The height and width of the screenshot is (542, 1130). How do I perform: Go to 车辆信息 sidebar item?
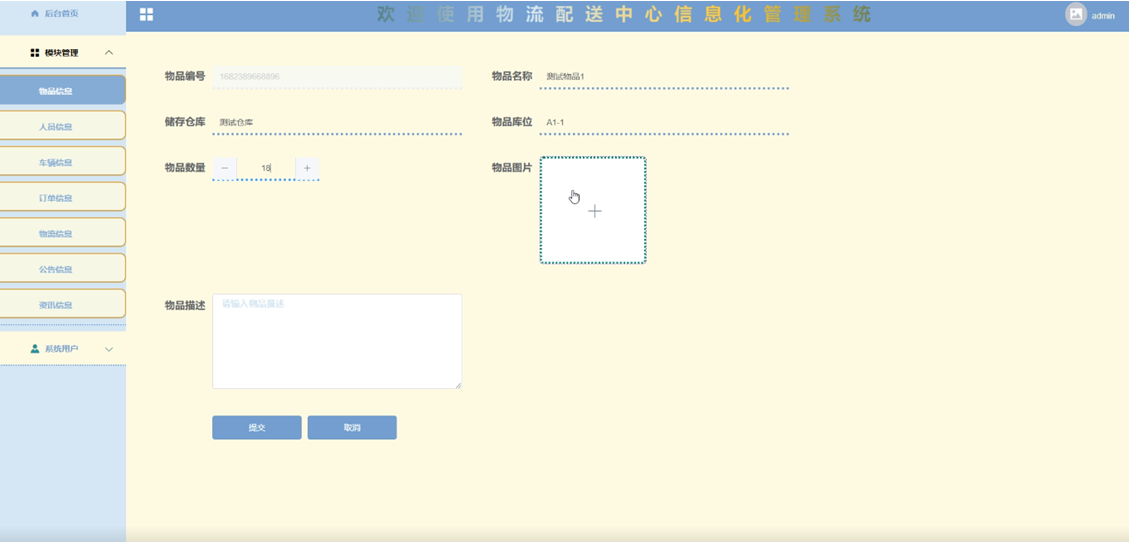click(63, 162)
